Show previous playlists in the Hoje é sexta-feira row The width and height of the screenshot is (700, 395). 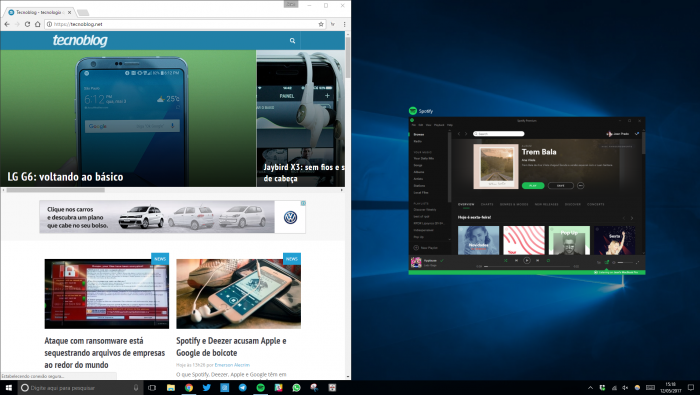click(624, 218)
